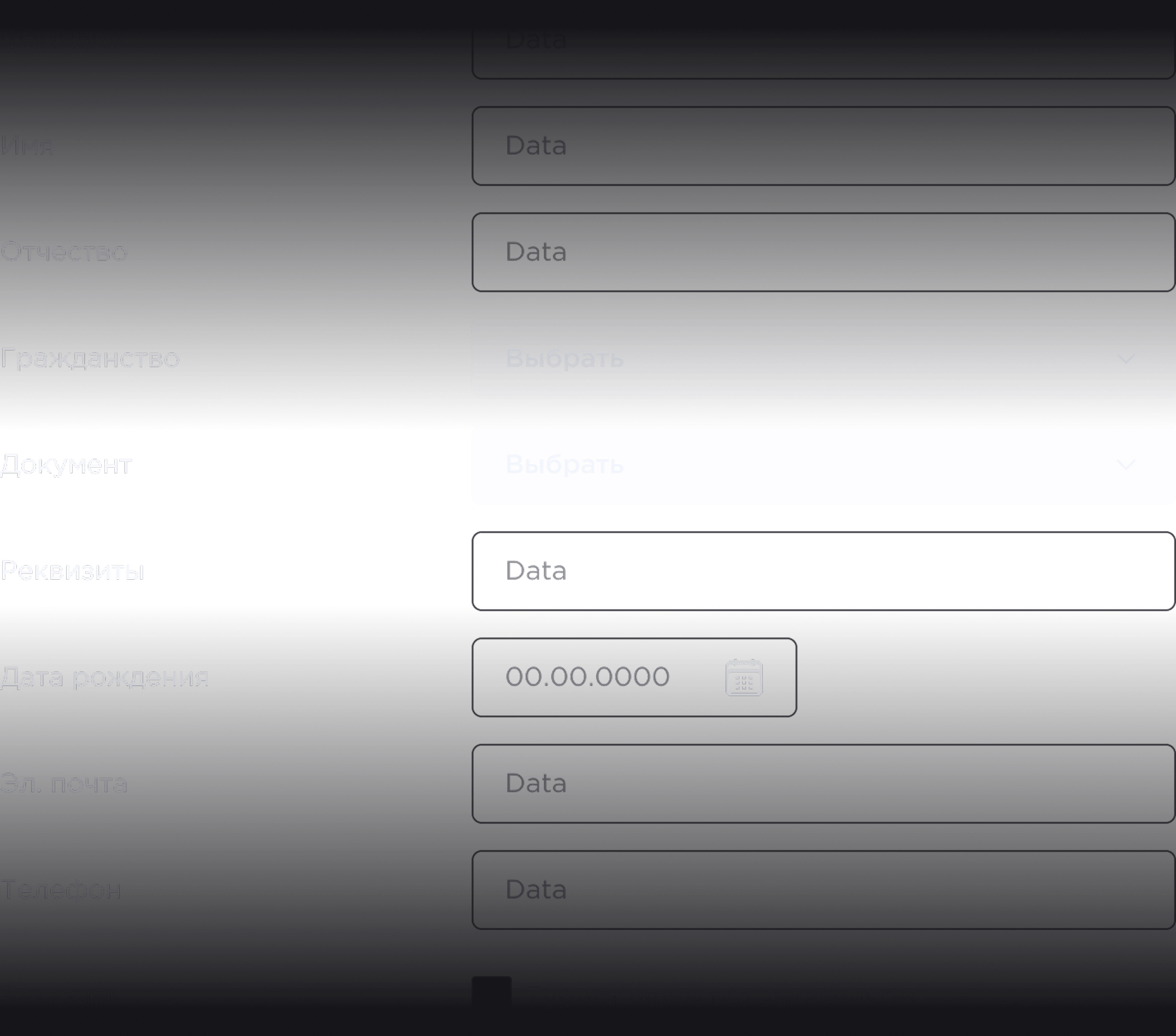Open the Документ selection menu
Viewport: 1176px width, 1036px height.
click(x=823, y=465)
